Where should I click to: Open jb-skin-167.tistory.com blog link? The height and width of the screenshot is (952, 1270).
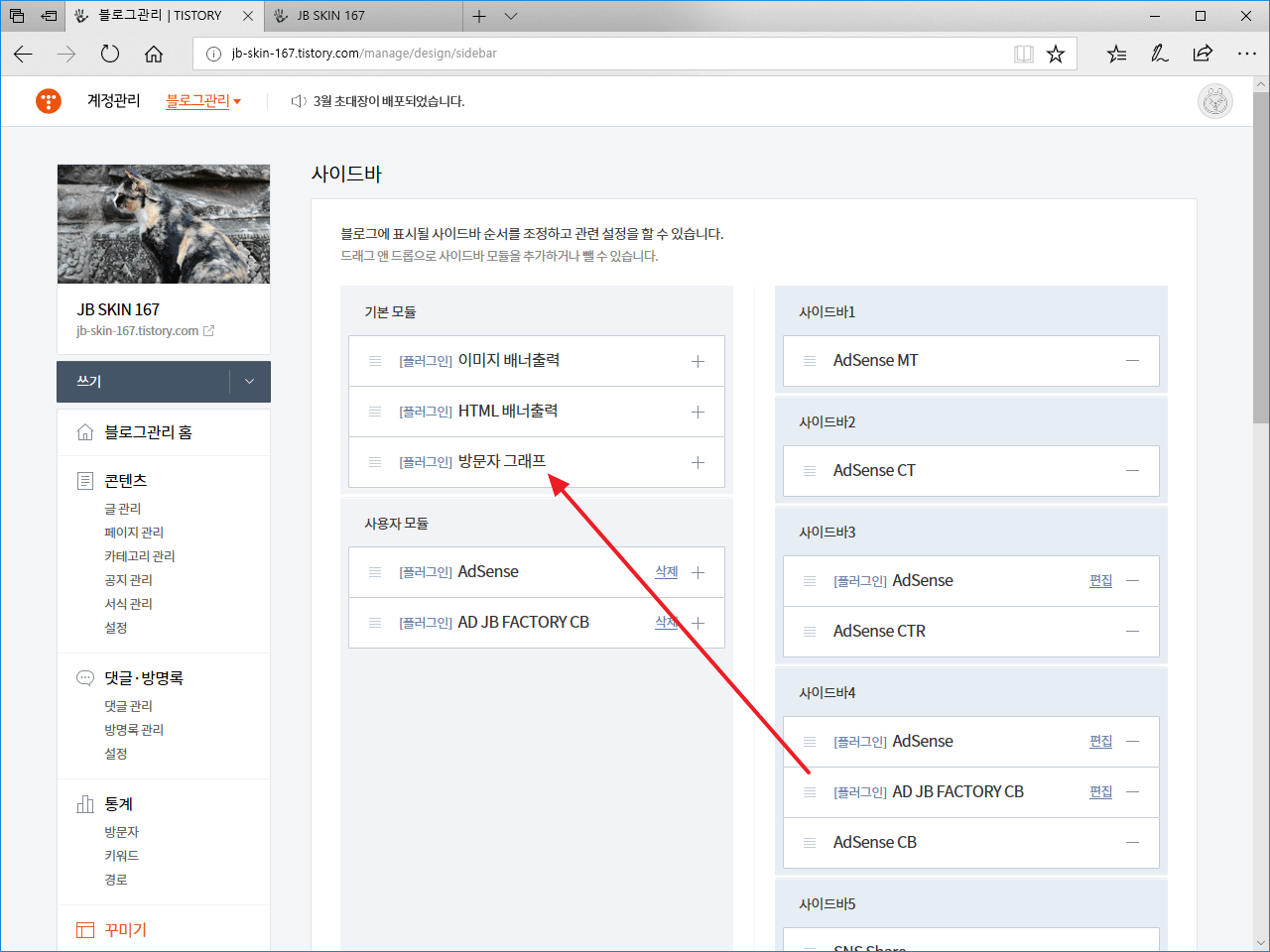pos(138,331)
